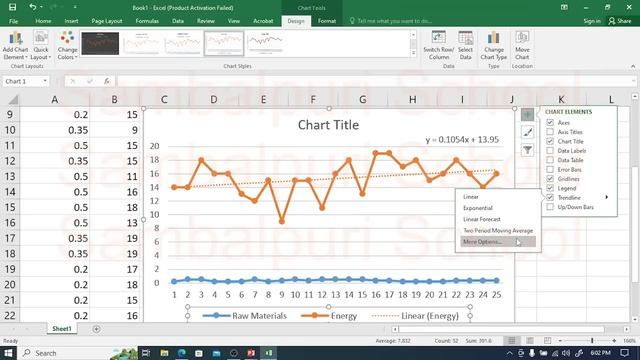
Task: Apply the dark chart style thumbnail
Action: coord(100,43)
